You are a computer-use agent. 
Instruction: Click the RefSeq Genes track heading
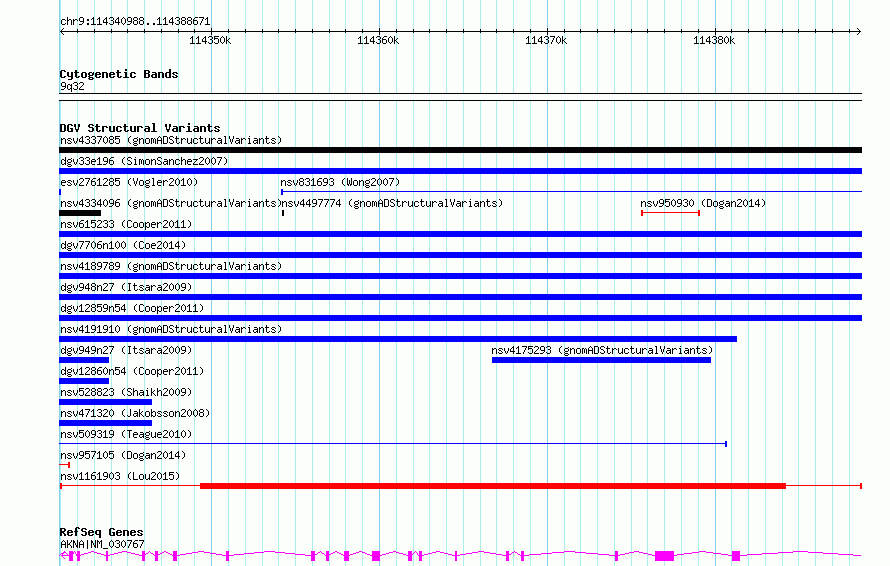tap(101, 532)
